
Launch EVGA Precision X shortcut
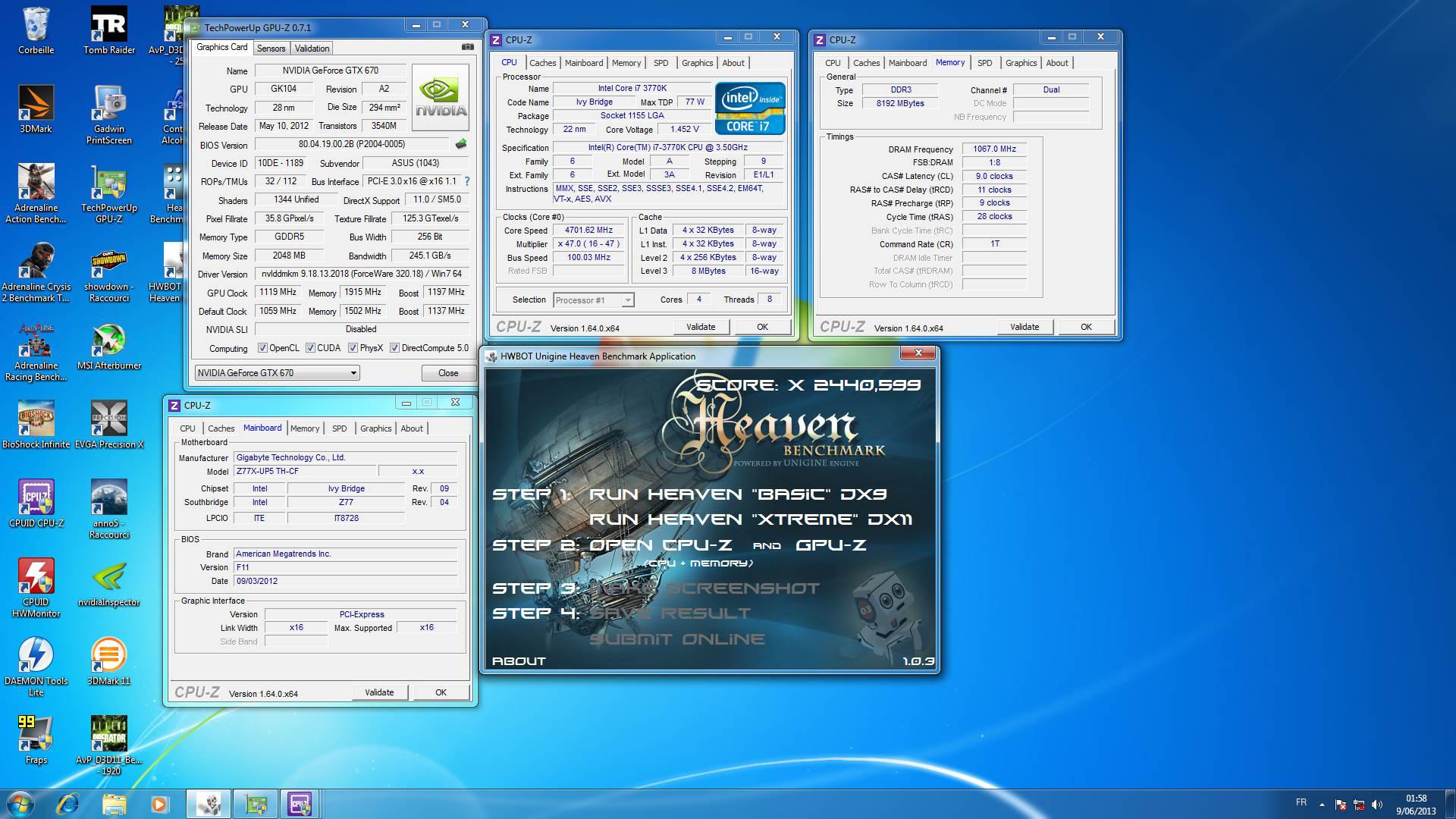[109, 425]
